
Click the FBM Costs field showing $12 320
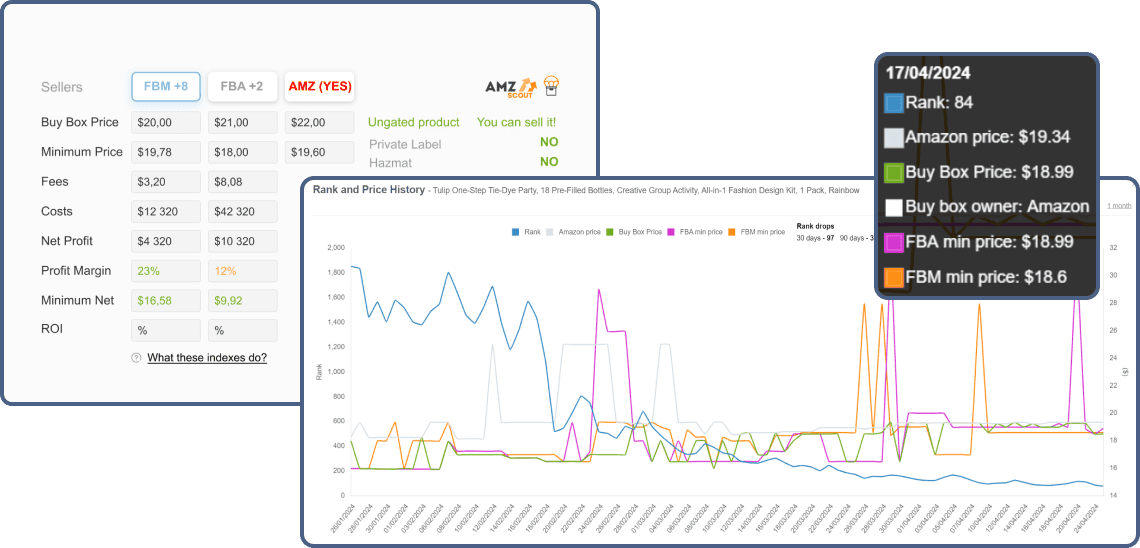166,211
